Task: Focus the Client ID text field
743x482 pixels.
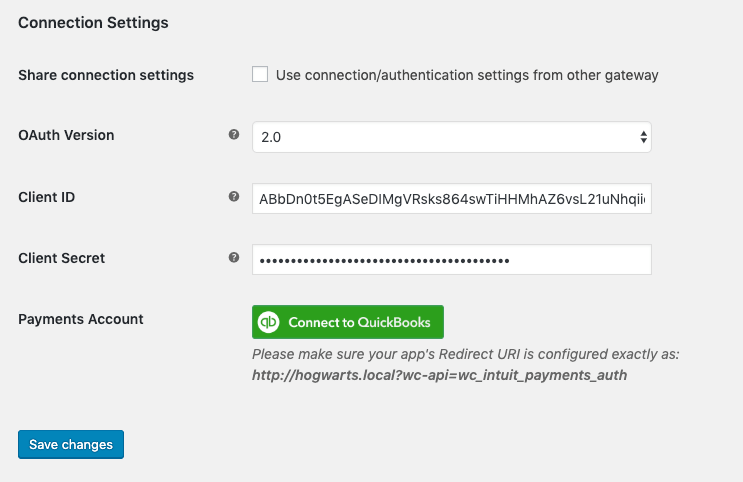Action: pos(451,199)
